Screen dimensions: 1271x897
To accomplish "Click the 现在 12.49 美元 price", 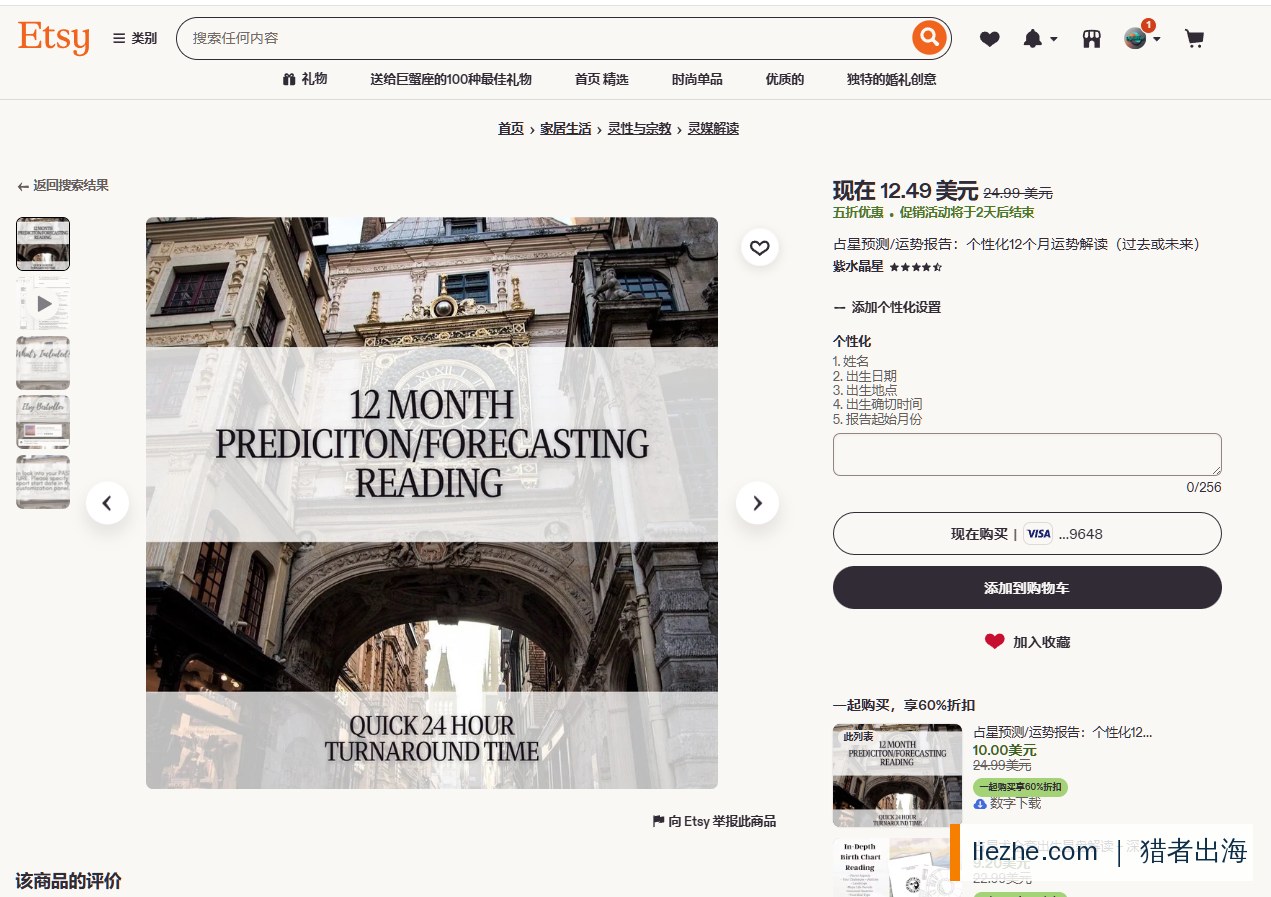I will click(x=905, y=191).
